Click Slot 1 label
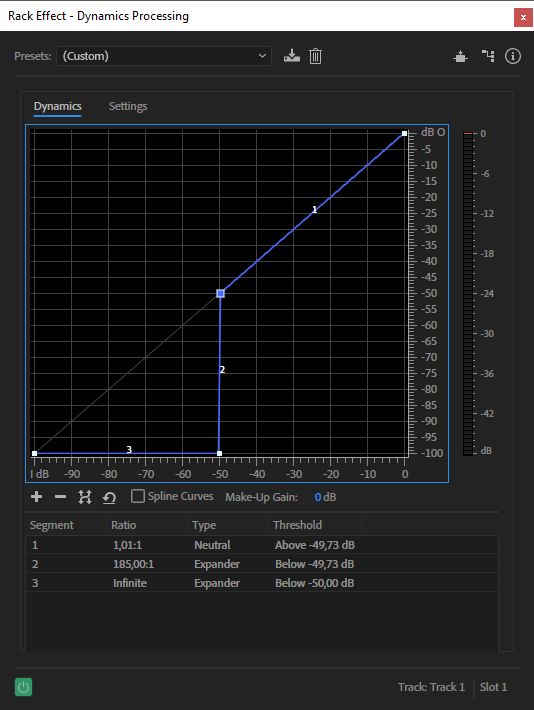Screen dimensions: 534x710 click(x=493, y=687)
